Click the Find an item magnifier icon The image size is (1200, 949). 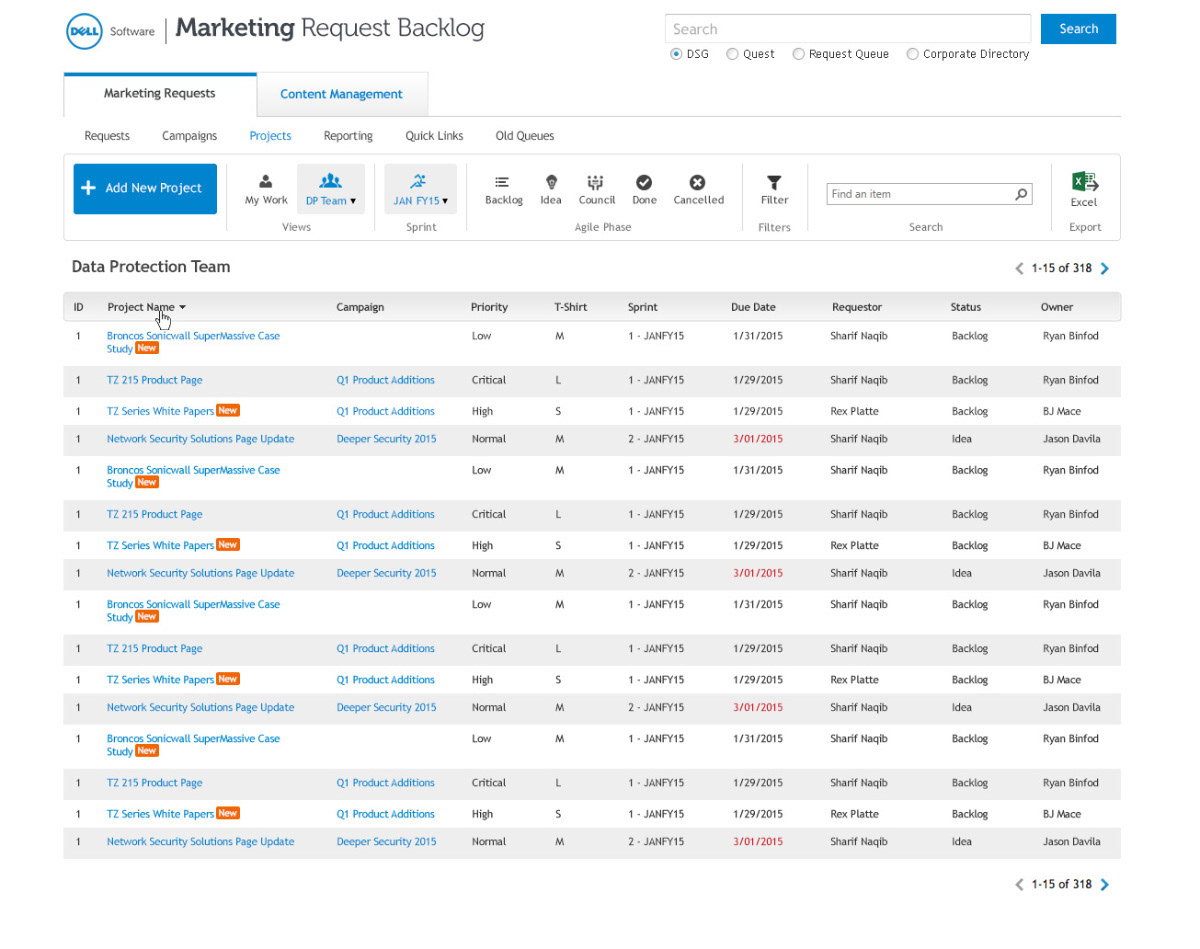tap(1021, 194)
